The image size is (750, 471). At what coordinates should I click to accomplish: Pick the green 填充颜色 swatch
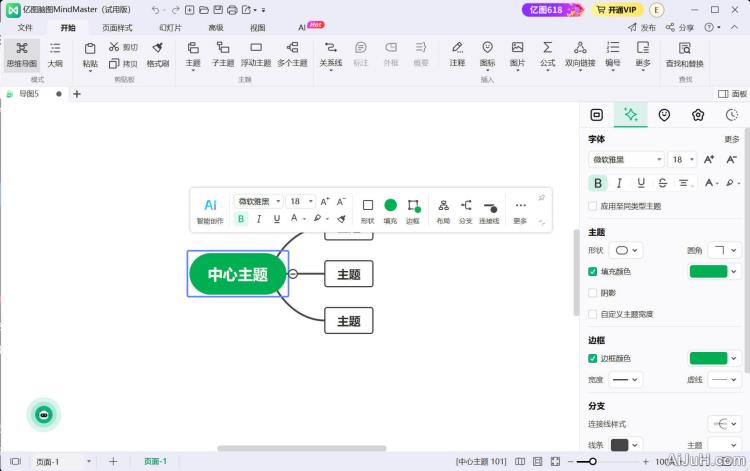708,272
